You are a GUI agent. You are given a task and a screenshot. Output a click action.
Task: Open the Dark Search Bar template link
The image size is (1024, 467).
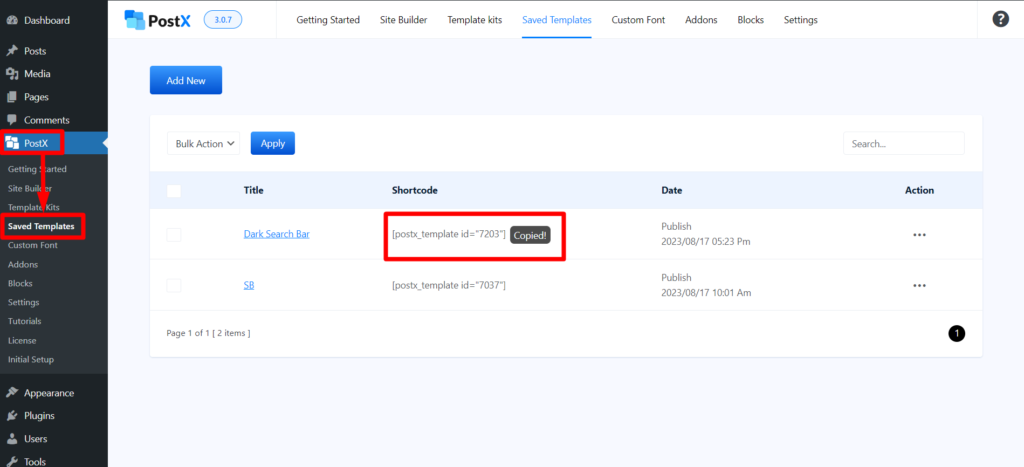pyautogui.click(x=277, y=234)
